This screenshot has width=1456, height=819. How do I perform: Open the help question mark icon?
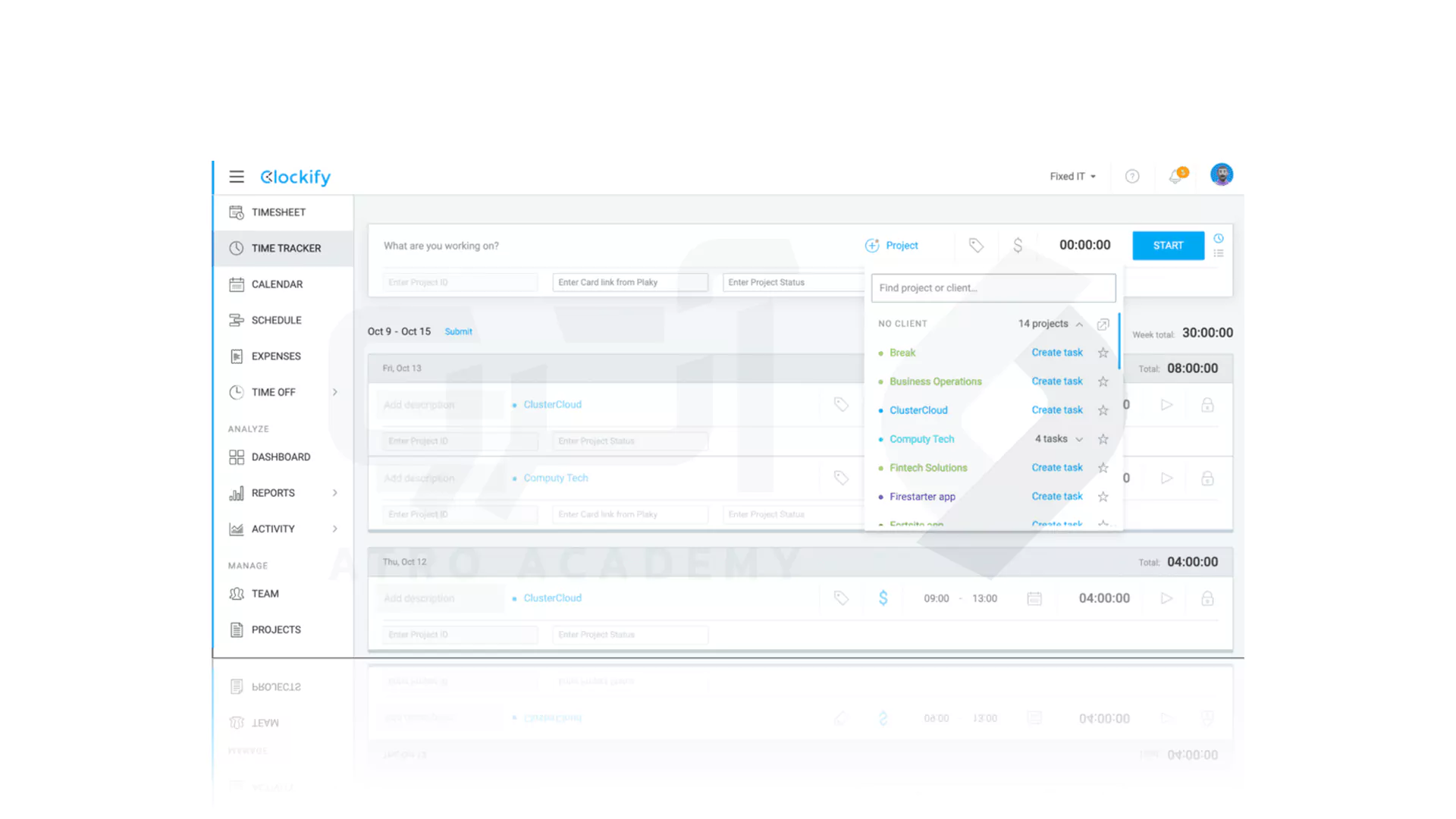(x=1132, y=176)
